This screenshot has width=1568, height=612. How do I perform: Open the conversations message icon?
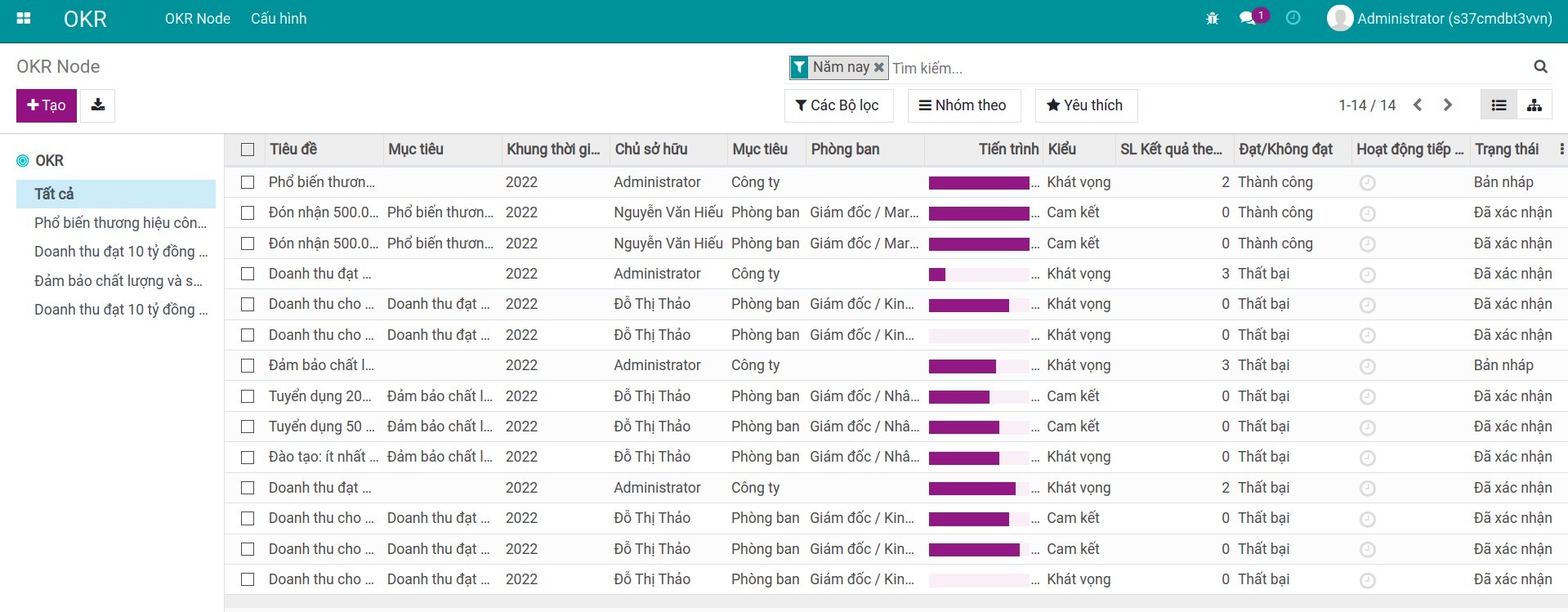(1248, 18)
